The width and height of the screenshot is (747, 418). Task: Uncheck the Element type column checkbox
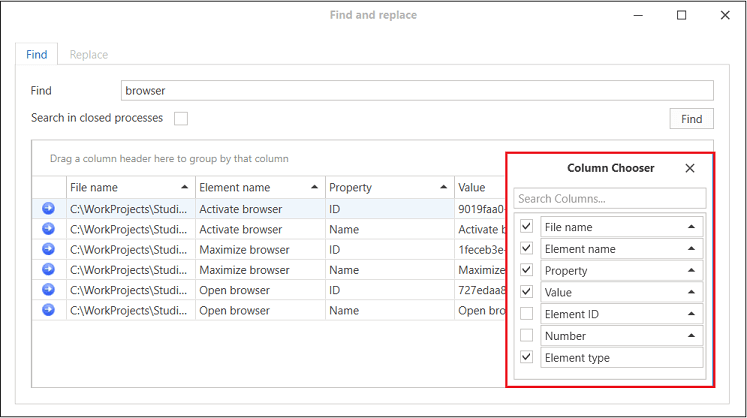tap(526, 357)
